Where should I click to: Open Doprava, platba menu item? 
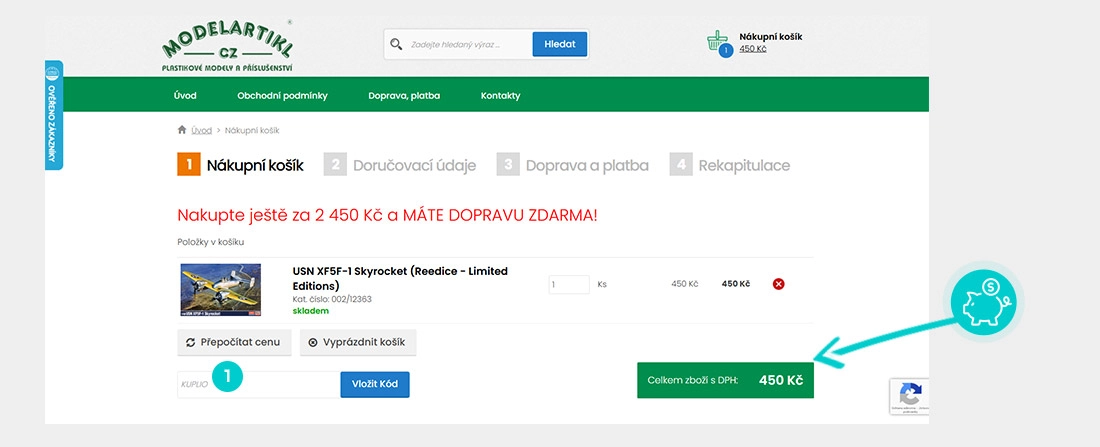[404, 95]
